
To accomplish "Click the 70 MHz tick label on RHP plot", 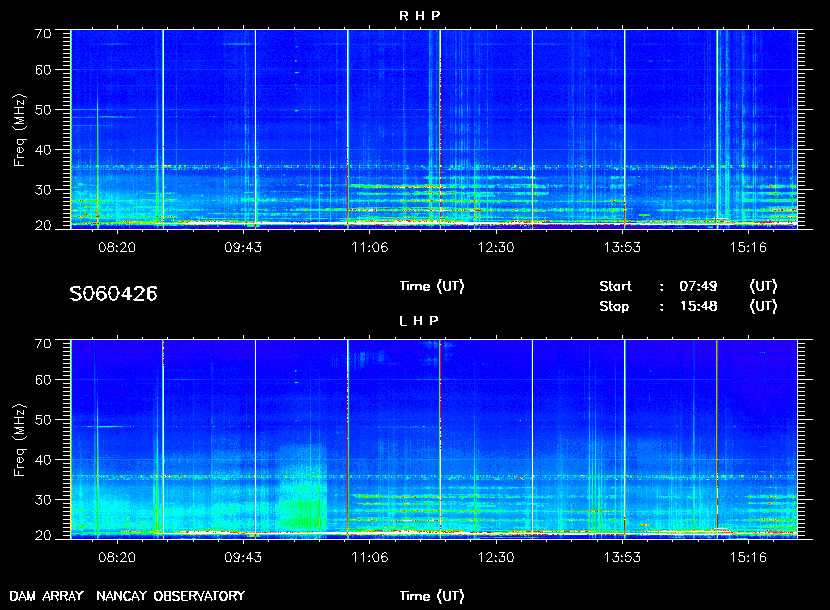I will pyautogui.click(x=43, y=34).
